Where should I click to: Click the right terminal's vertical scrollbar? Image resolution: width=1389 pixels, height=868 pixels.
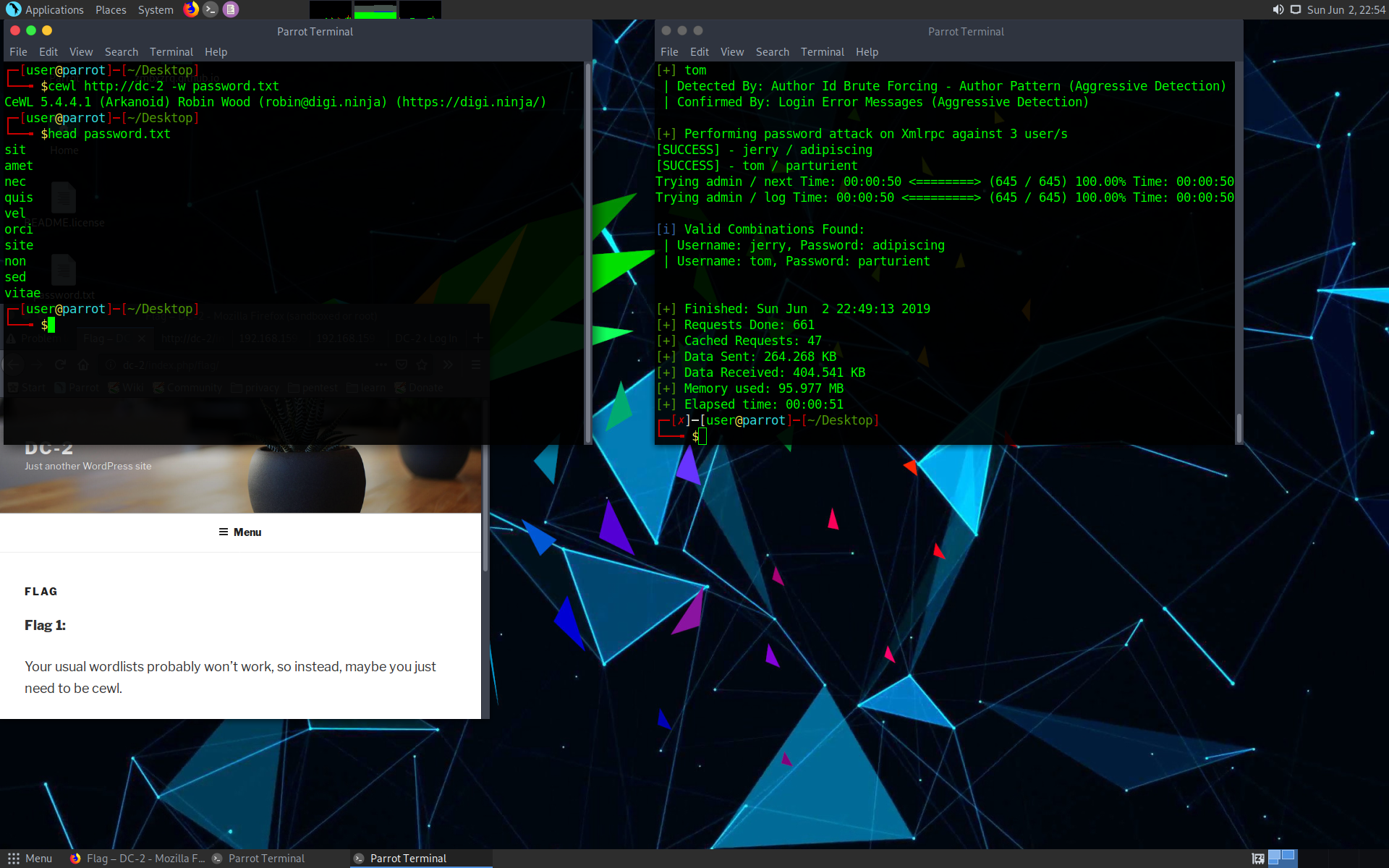(x=1239, y=427)
